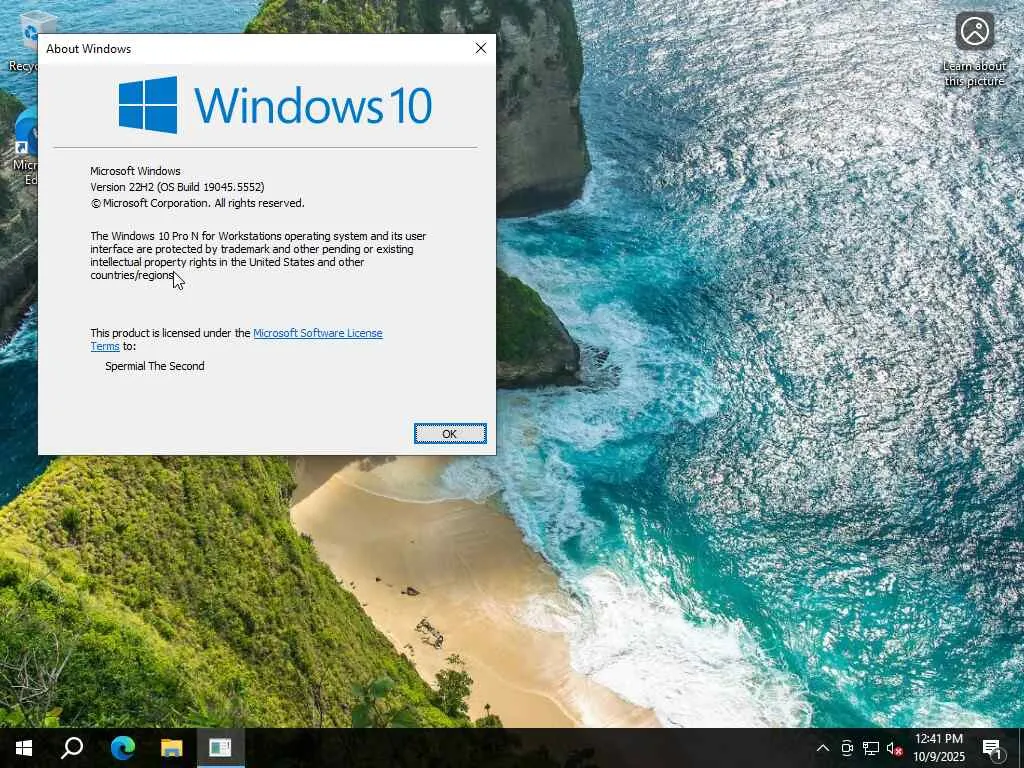
Task: Open the Windows Start menu
Action: point(24,748)
